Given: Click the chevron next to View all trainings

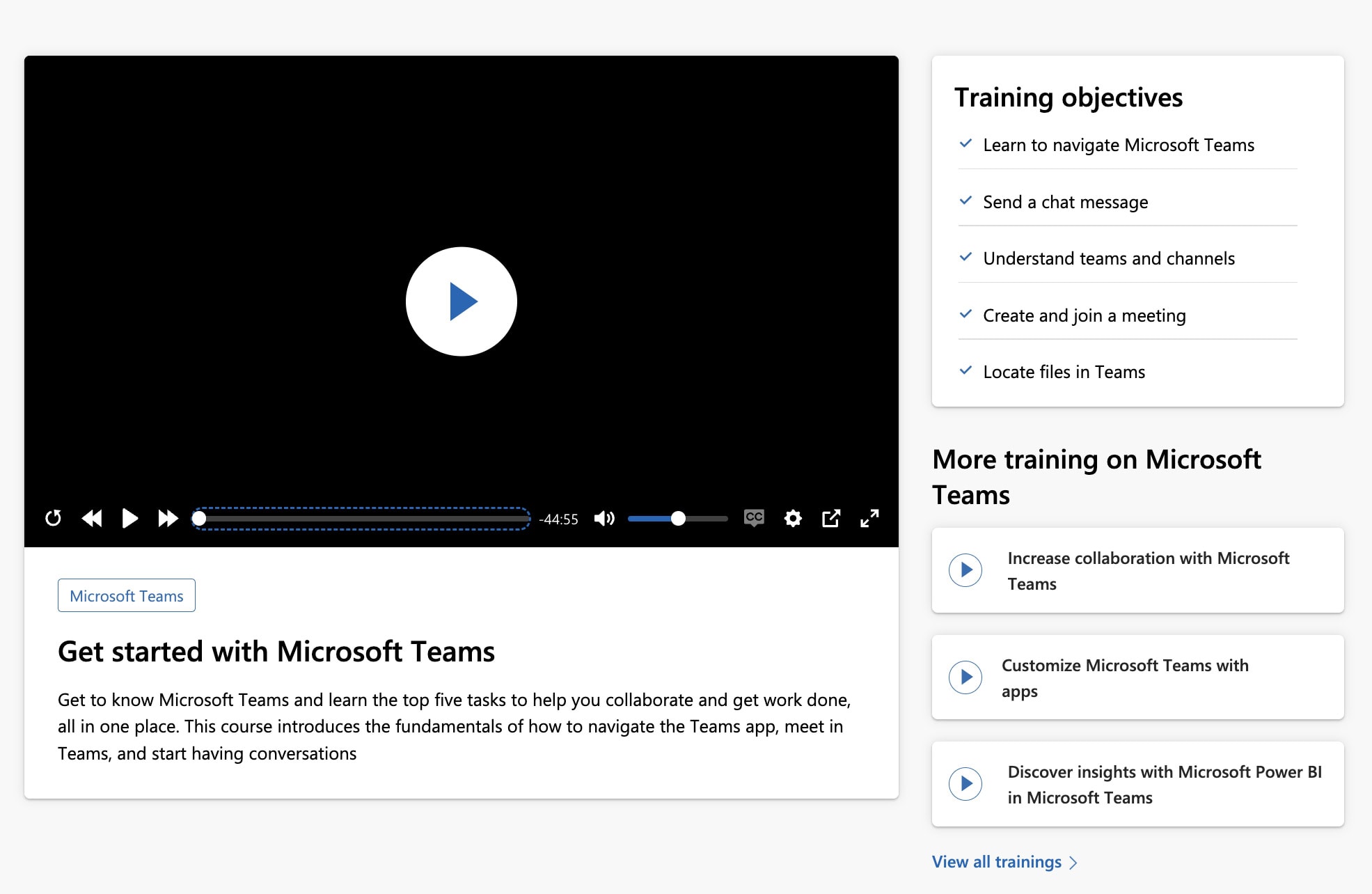Looking at the screenshot, I should 1073,863.
